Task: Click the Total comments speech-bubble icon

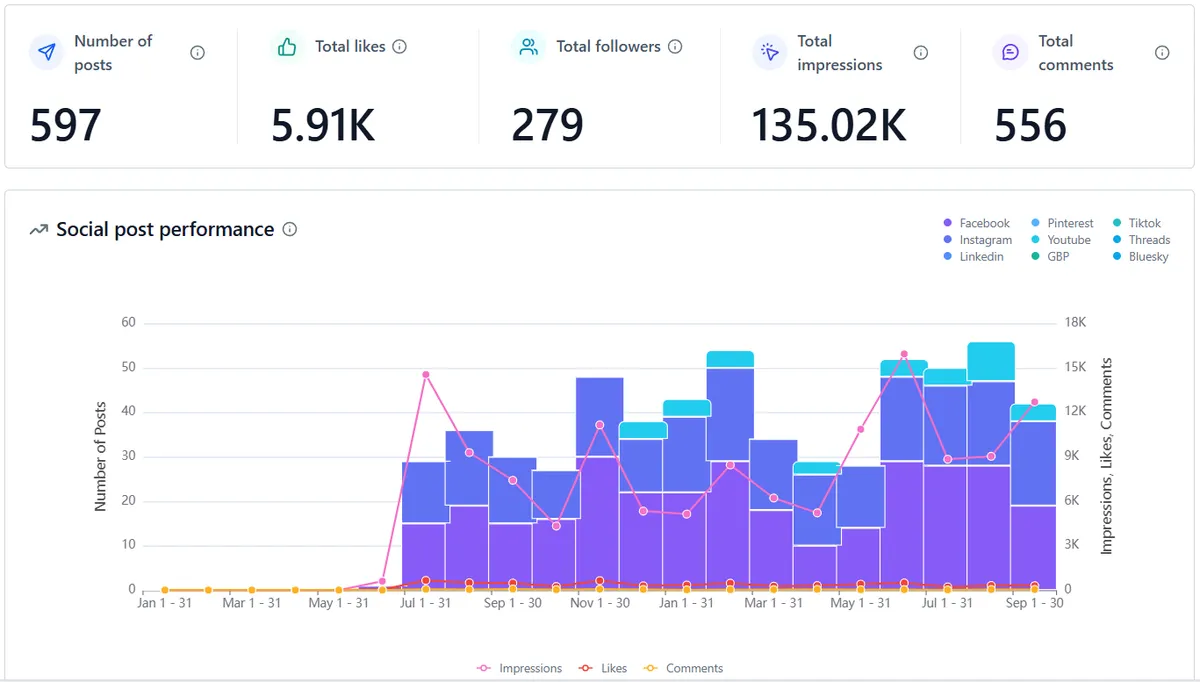Action: (x=1011, y=53)
